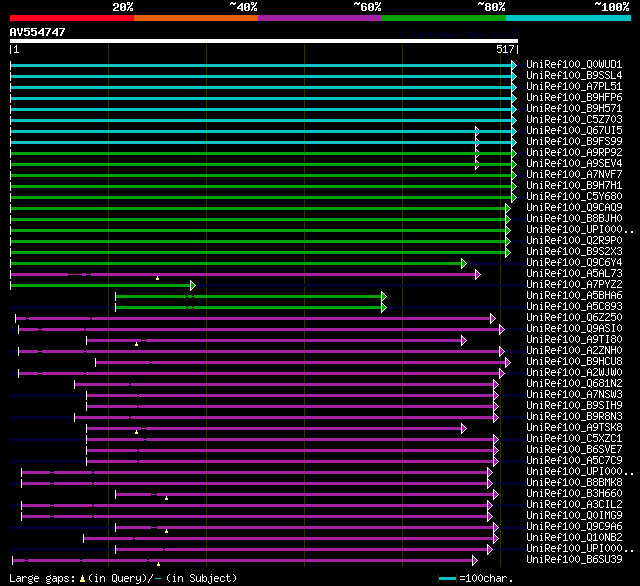640x586 pixels.
Task: Open hit UniRef100_A7PL51
Action: (574, 87)
